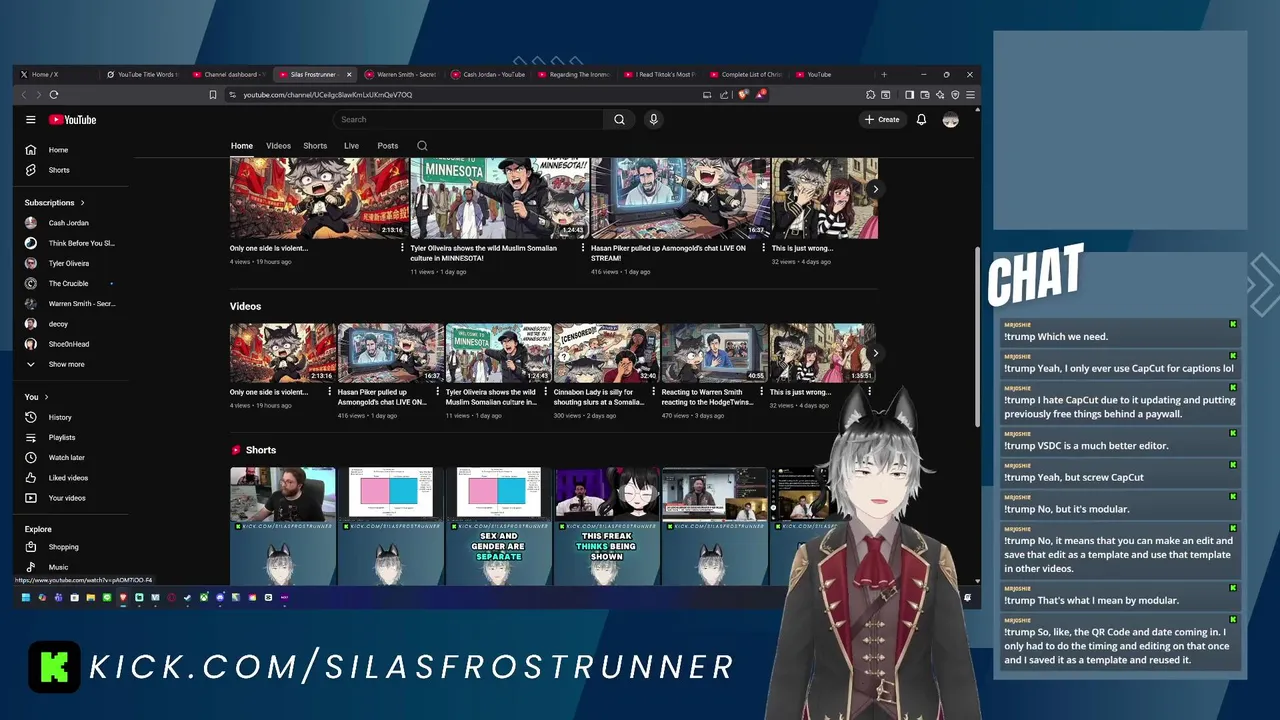This screenshot has height=720, width=1280.
Task: Advance the top video carousel with the next arrow
Action: (875, 189)
